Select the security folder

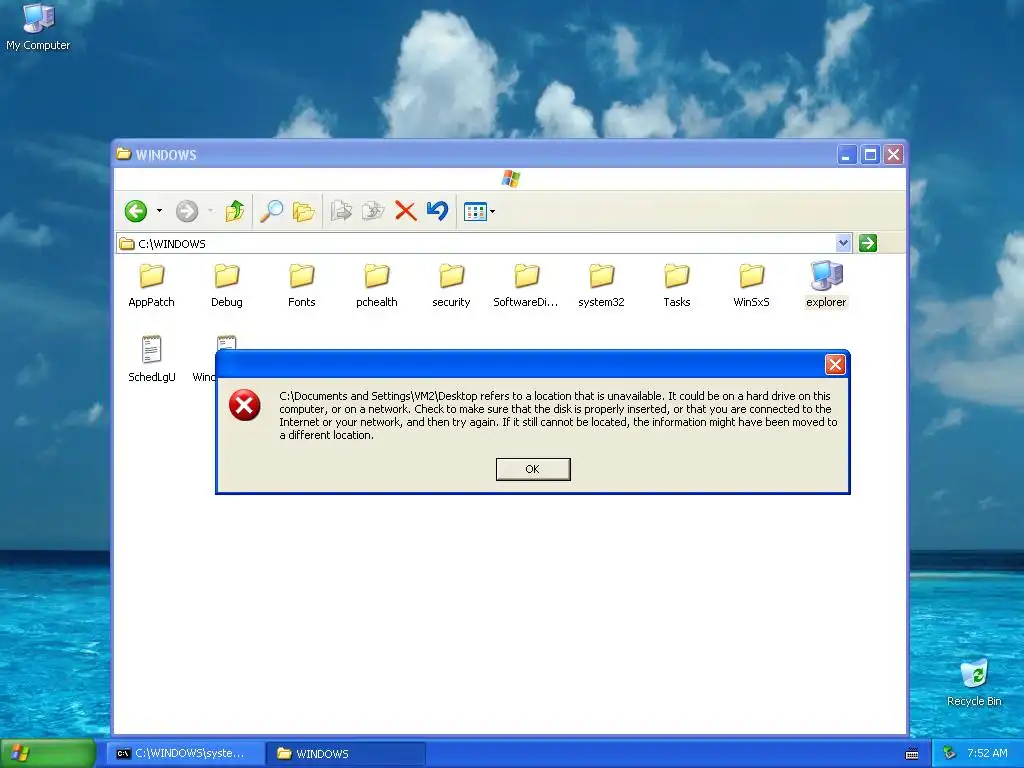coord(451,285)
